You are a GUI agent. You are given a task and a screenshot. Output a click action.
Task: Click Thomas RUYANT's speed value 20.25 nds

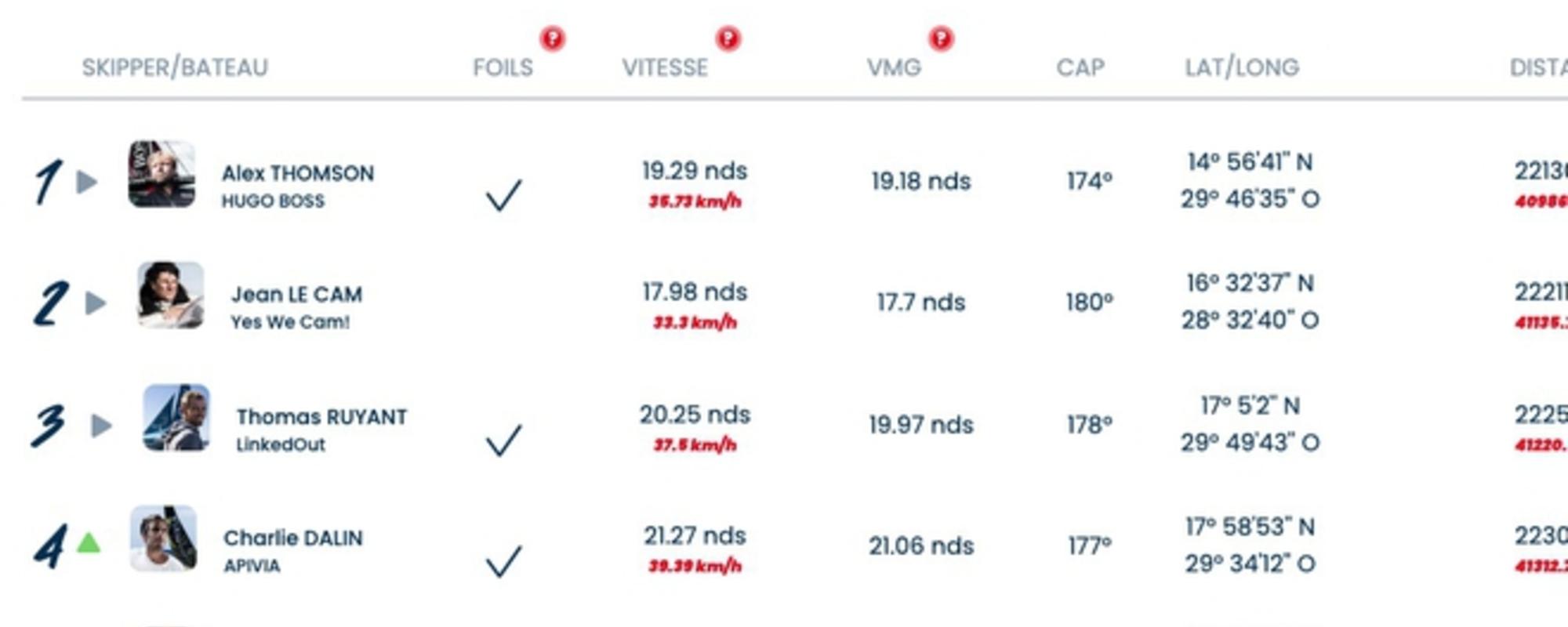(695, 415)
